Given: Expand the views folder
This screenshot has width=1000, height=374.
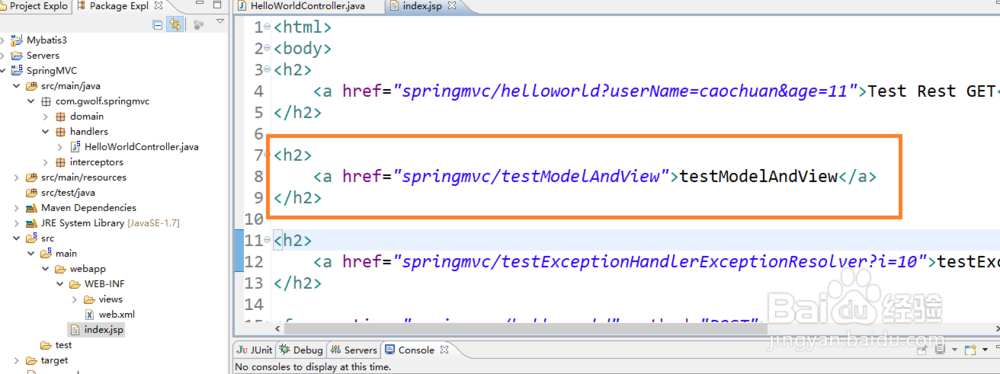Looking at the screenshot, I should coord(75,299).
